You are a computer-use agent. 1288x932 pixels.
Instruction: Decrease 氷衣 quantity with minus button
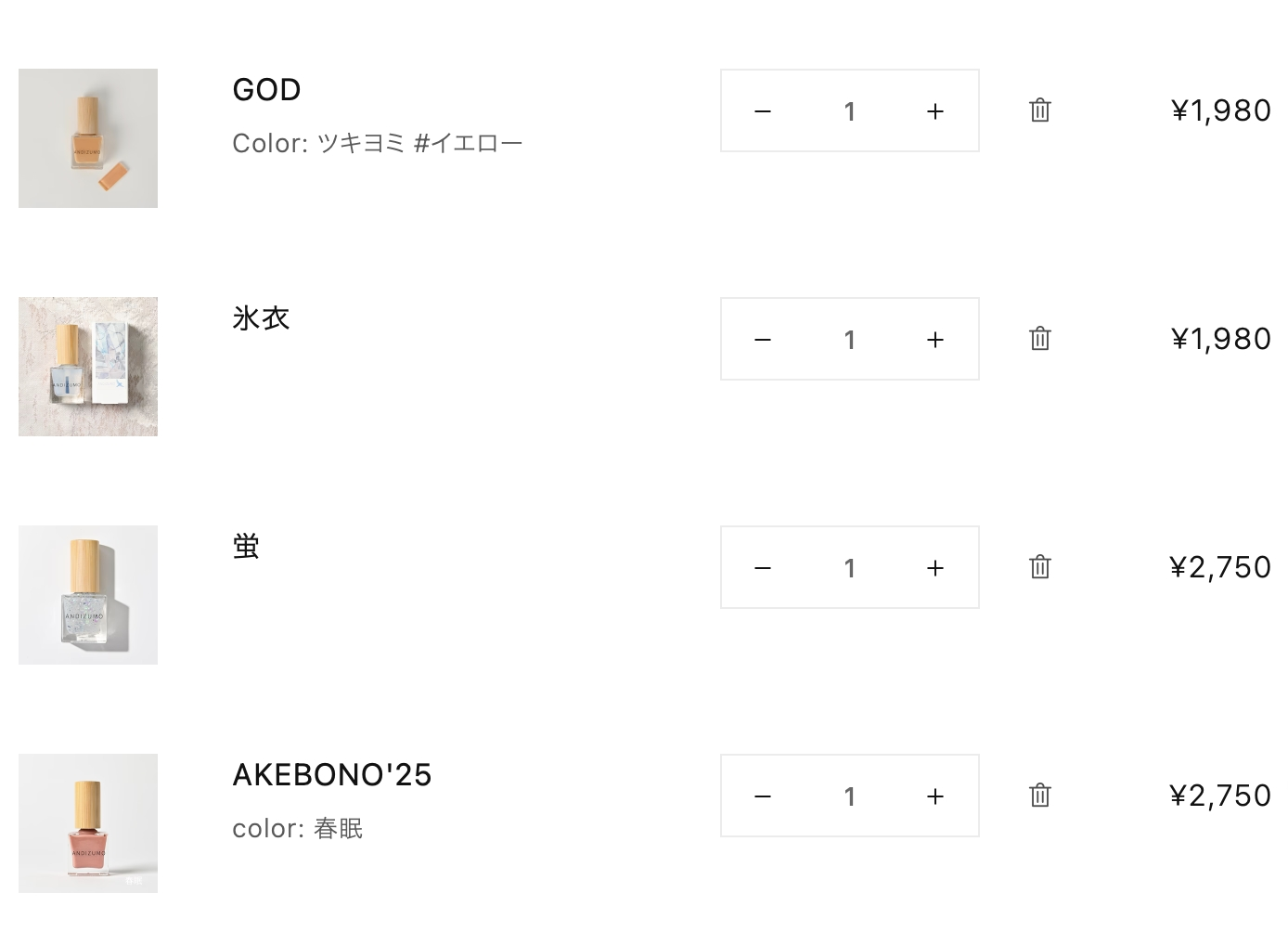point(763,340)
